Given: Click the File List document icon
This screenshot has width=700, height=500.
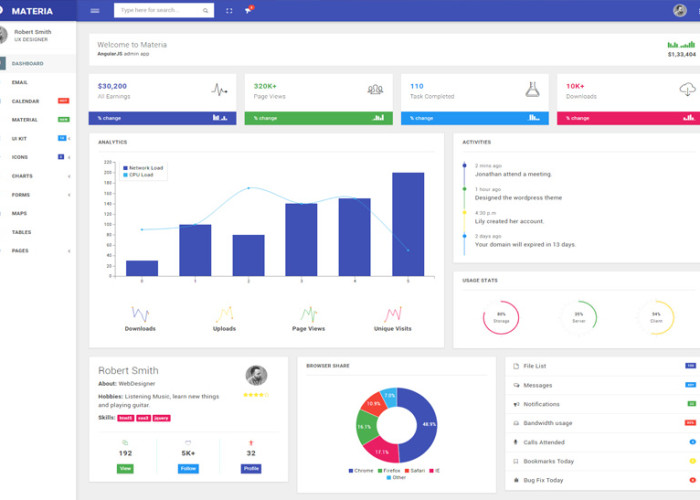Looking at the screenshot, I should (x=516, y=366).
